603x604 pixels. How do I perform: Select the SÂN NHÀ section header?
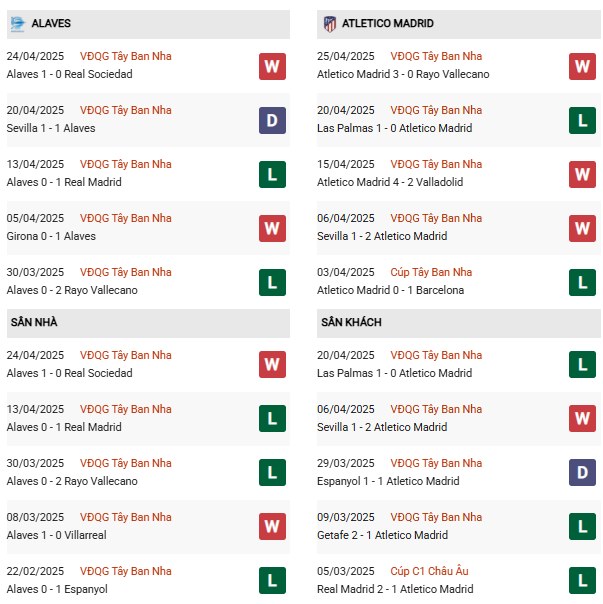point(36,322)
